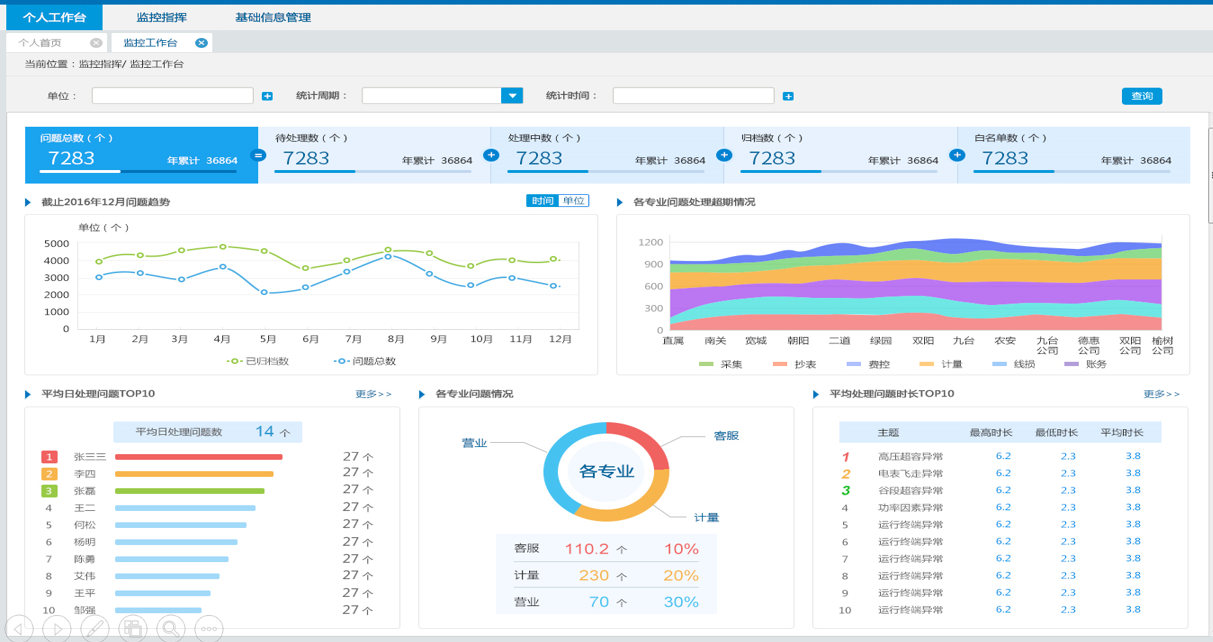
Task: Click the previous arrow icon in bottom toolbar
Action: [19, 628]
